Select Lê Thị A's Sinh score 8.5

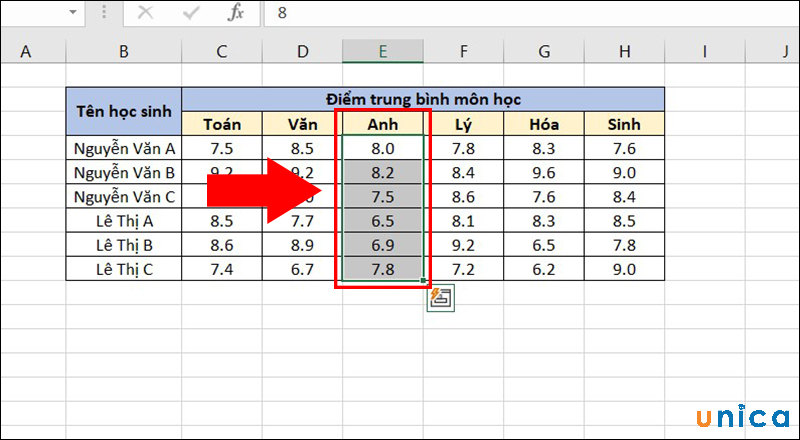[x=624, y=221]
